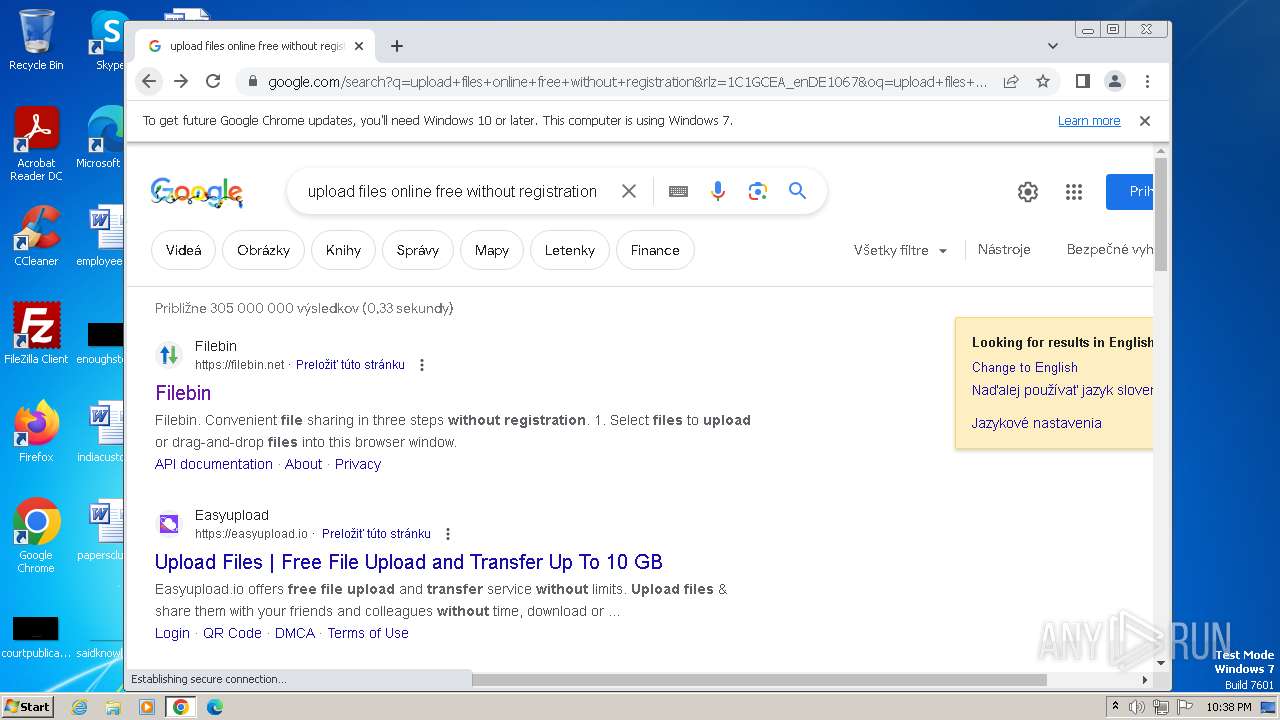Image resolution: width=1280 pixels, height=720 pixels.
Task: Bookmark this page with the star
Action: tap(1043, 81)
